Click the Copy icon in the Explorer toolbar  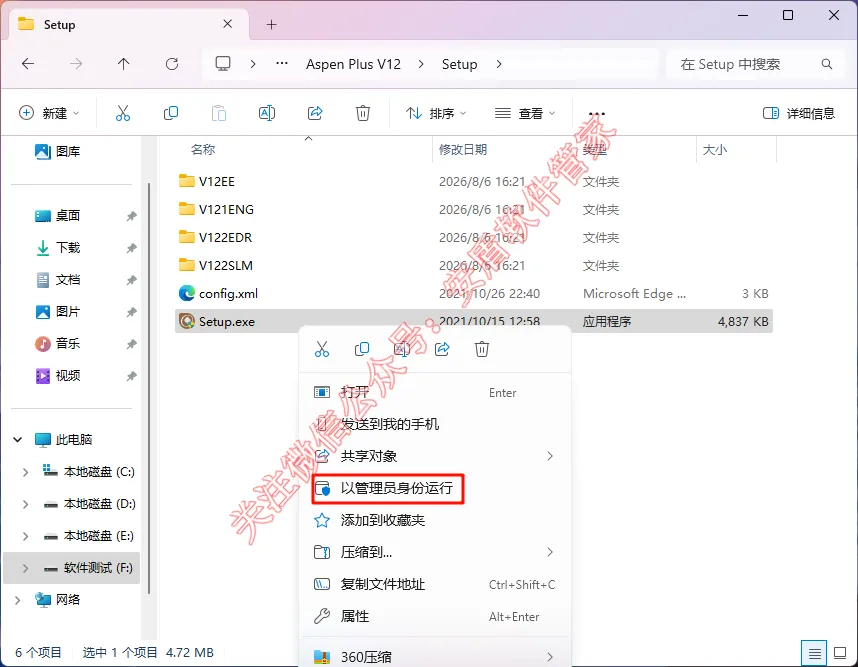coord(171,113)
